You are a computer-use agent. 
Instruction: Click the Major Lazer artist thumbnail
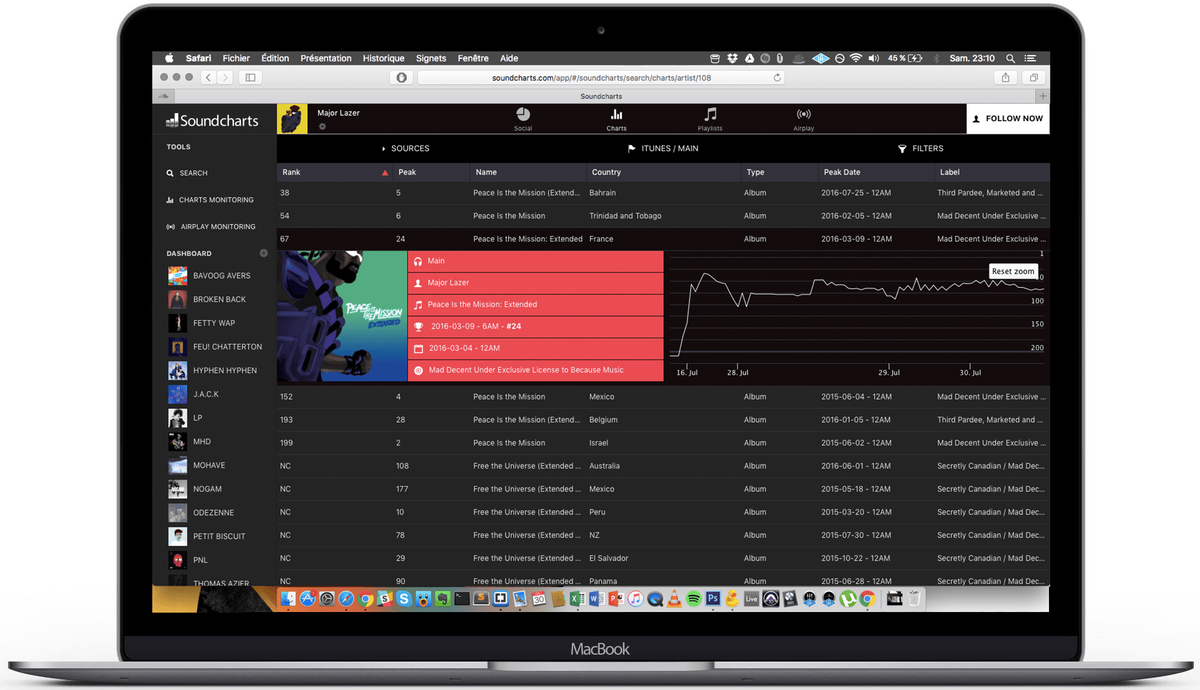click(x=292, y=118)
